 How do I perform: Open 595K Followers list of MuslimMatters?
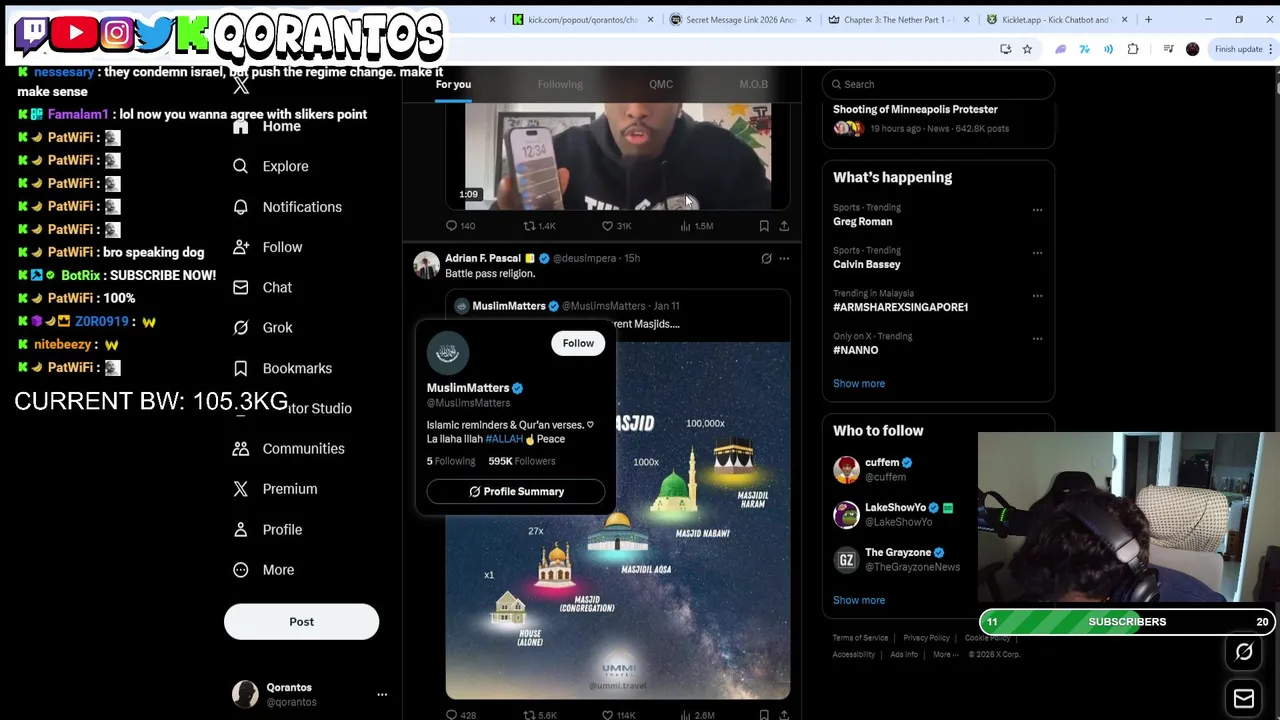click(x=522, y=461)
